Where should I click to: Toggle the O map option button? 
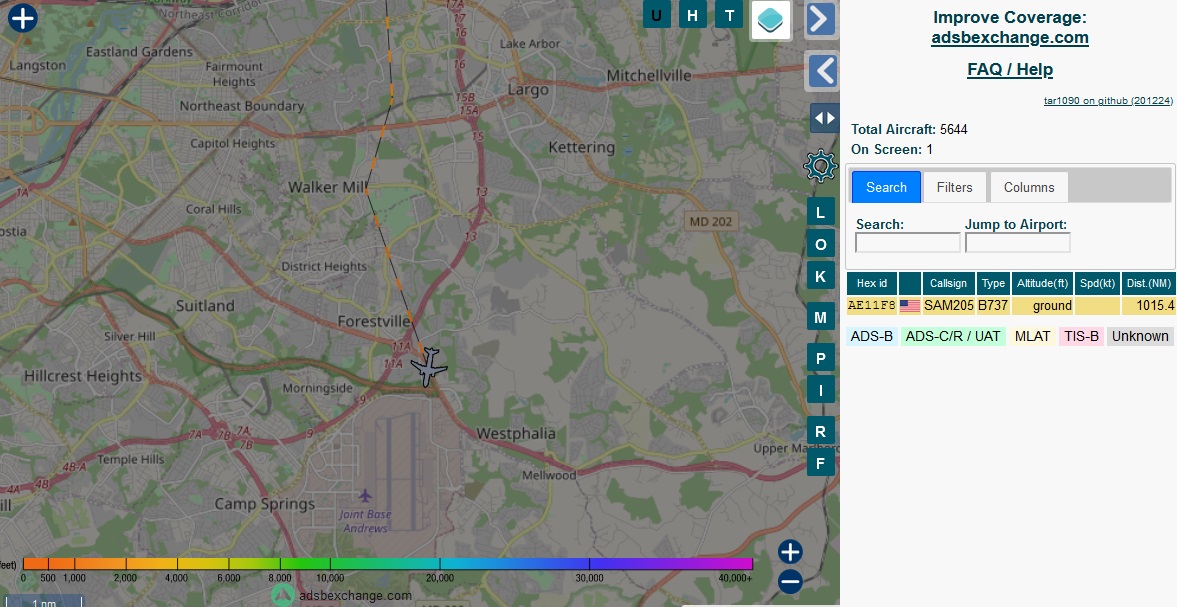coord(820,245)
